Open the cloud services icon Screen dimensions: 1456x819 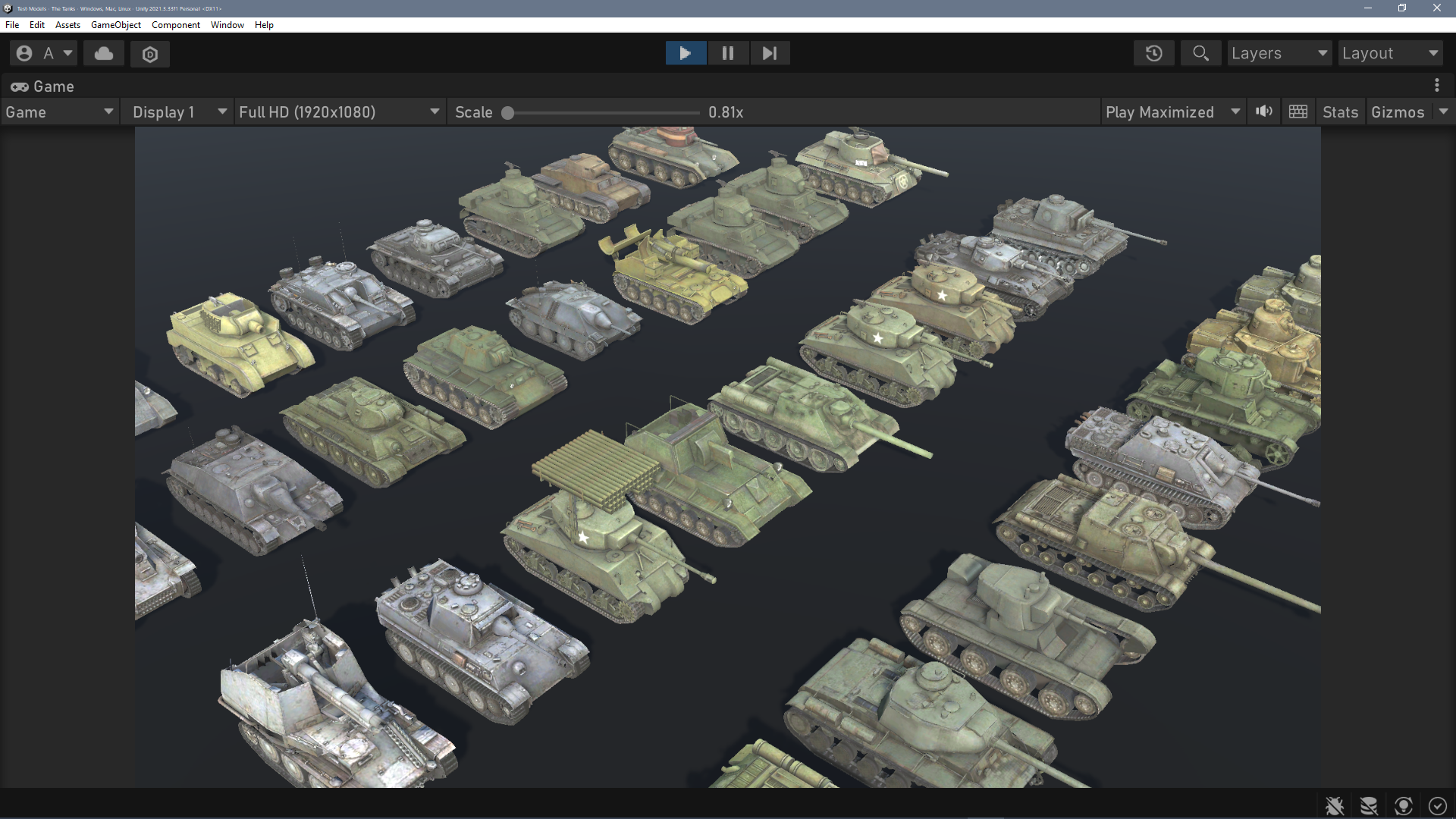[x=104, y=53]
